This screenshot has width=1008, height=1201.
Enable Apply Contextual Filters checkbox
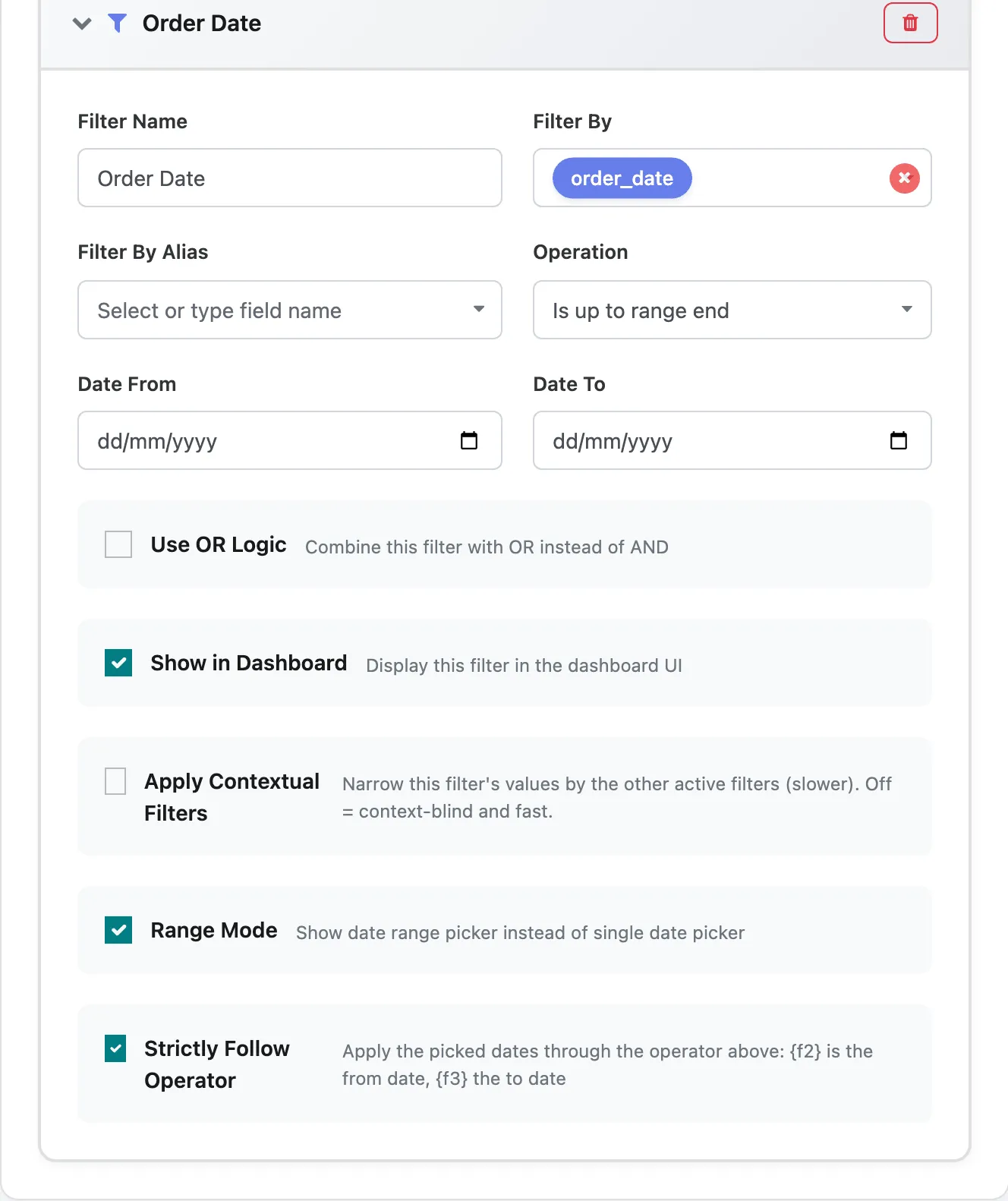[115, 781]
